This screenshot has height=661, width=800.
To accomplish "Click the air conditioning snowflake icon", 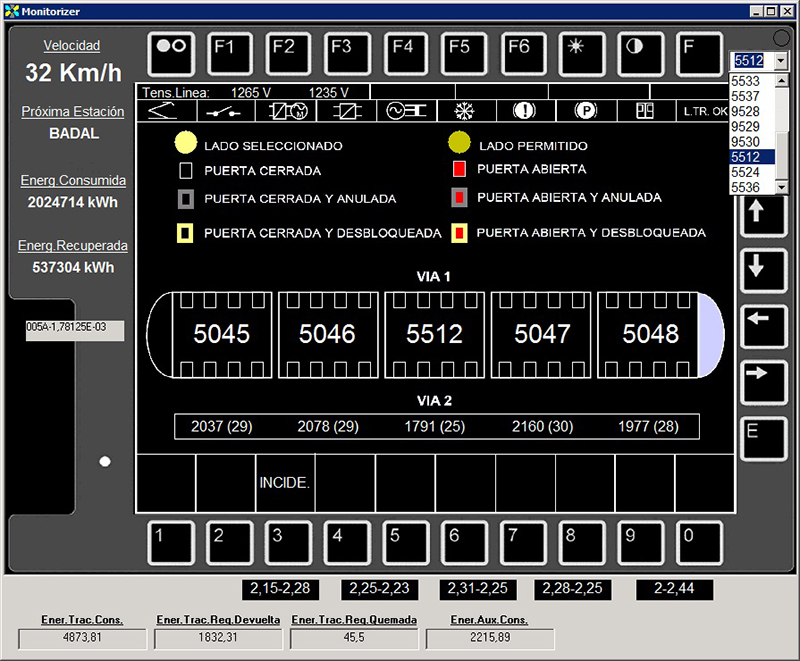I will (463, 111).
